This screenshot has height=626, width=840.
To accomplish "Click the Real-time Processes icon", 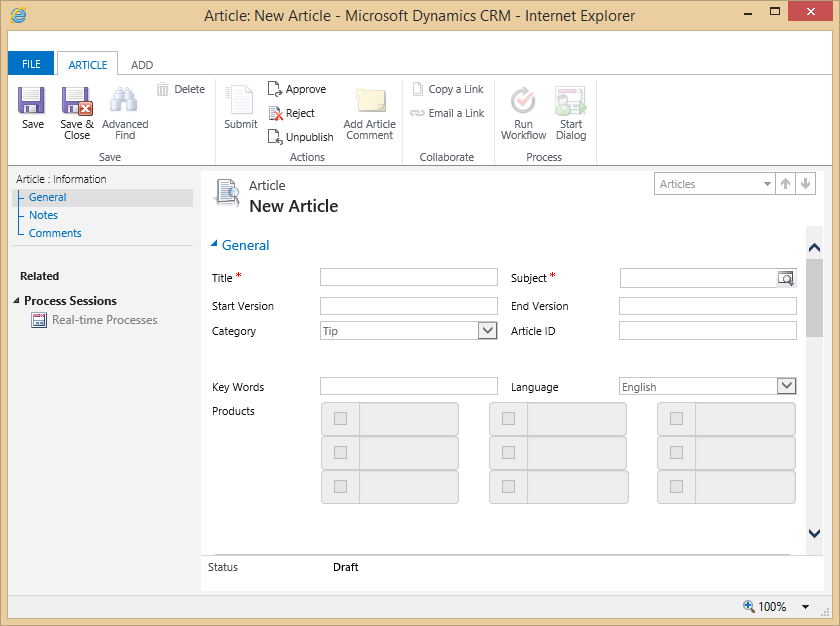I will click(39, 320).
